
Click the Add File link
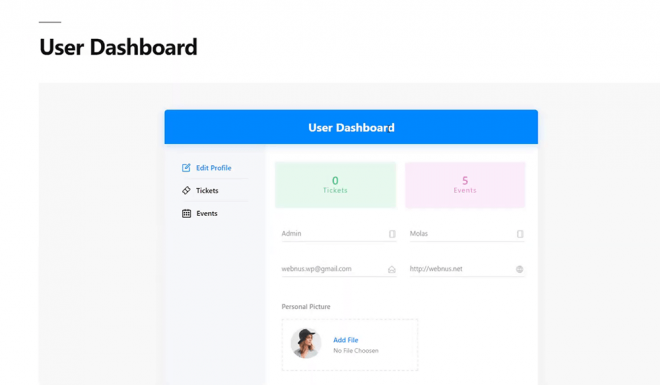click(x=346, y=340)
